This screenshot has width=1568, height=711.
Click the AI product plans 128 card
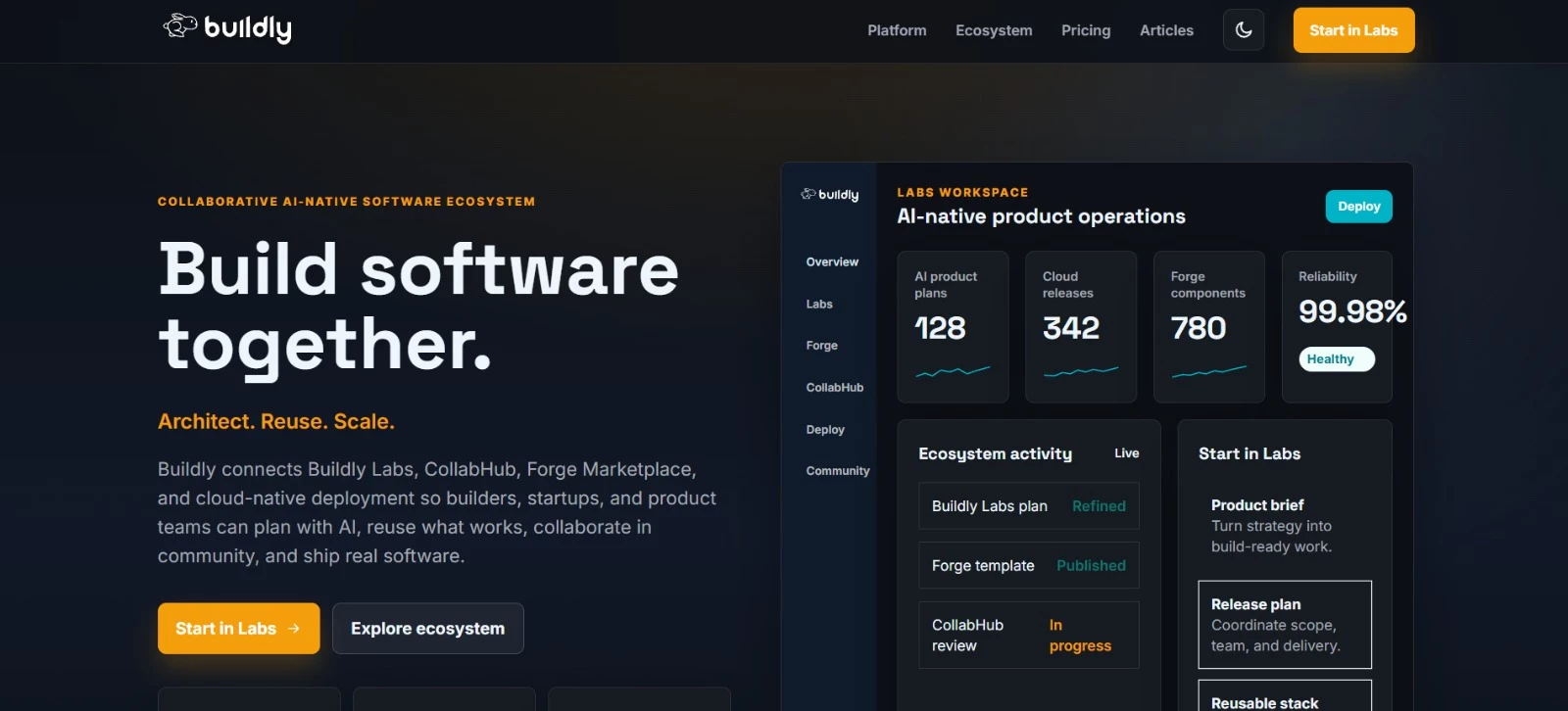[953, 327]
